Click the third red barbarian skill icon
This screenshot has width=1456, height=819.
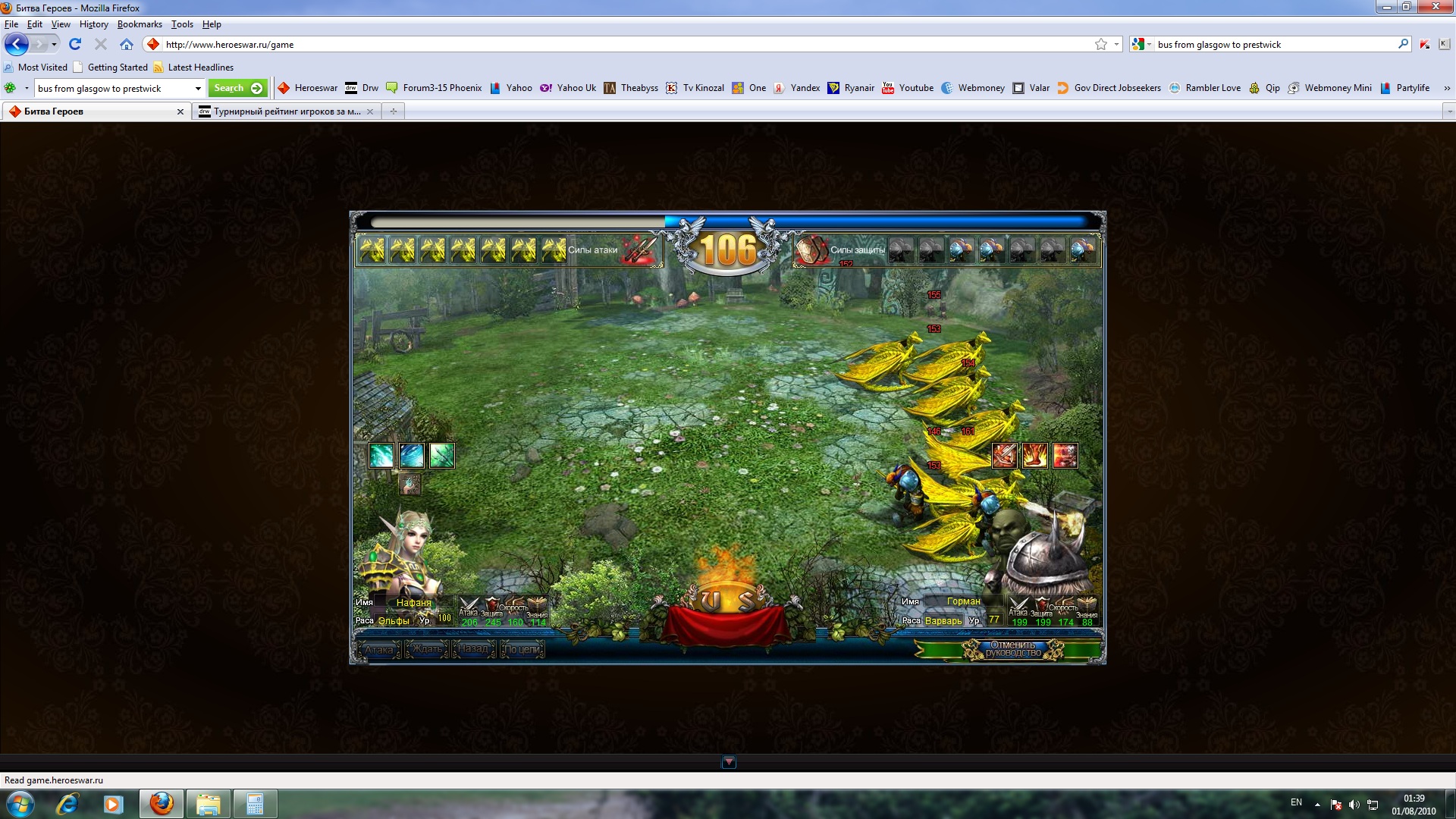1065,456
